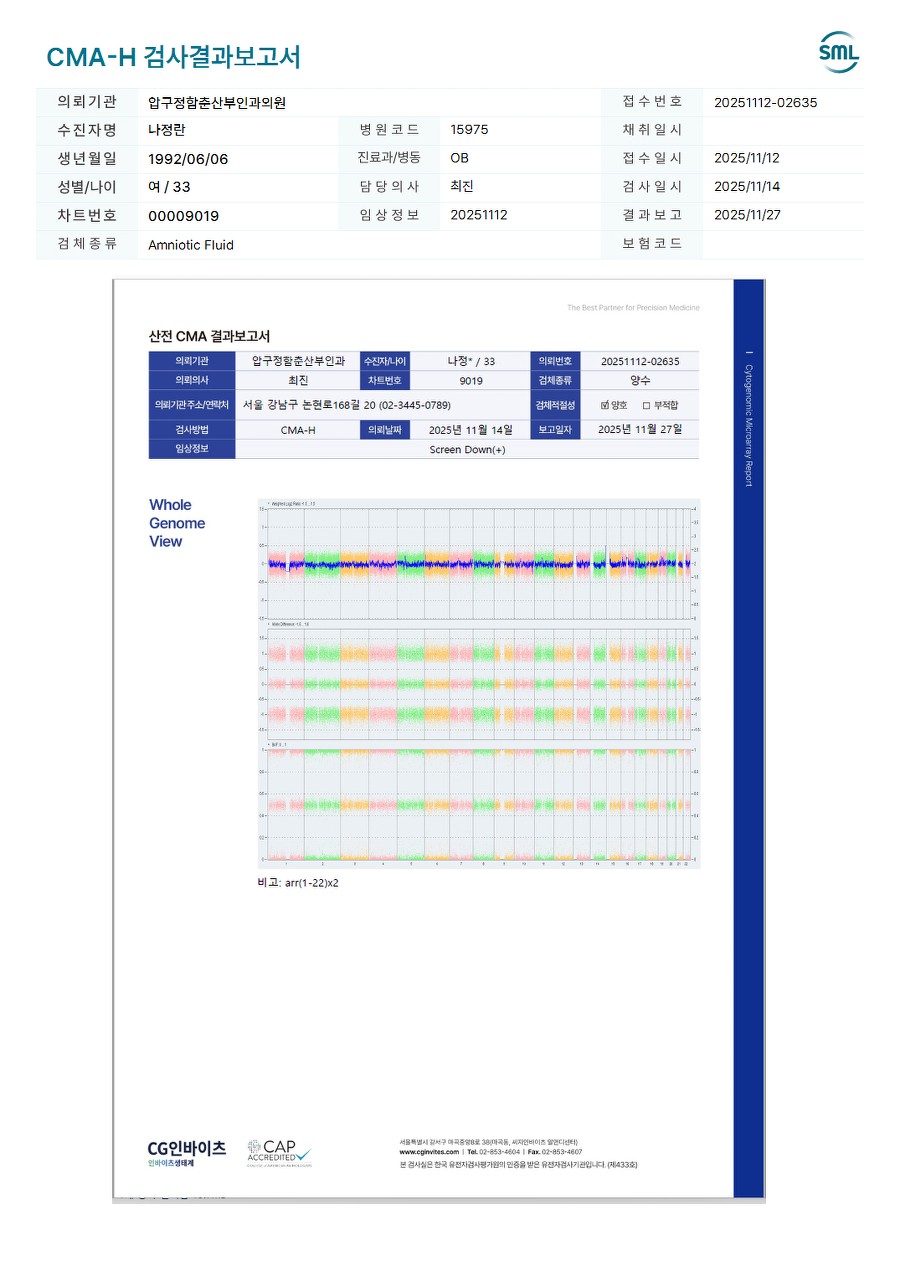Select test date 2025/11/14
Viewport: 900px width, 1271px height.
[x=747, y=187]
